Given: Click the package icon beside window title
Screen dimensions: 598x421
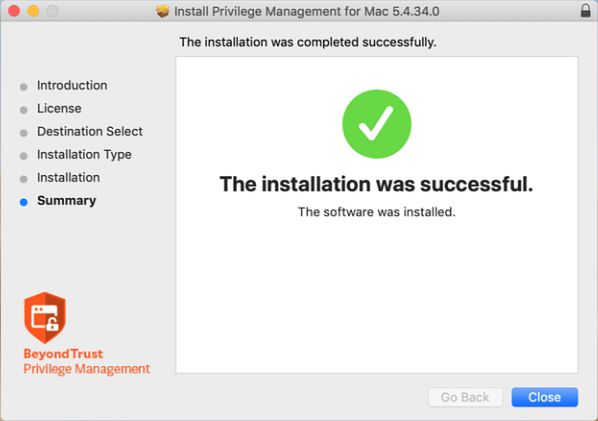Looking at the screenshot, I should click(x=162, y=11).
